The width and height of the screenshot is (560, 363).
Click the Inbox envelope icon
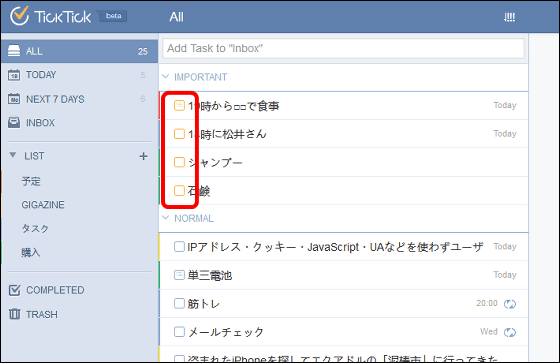14,123
